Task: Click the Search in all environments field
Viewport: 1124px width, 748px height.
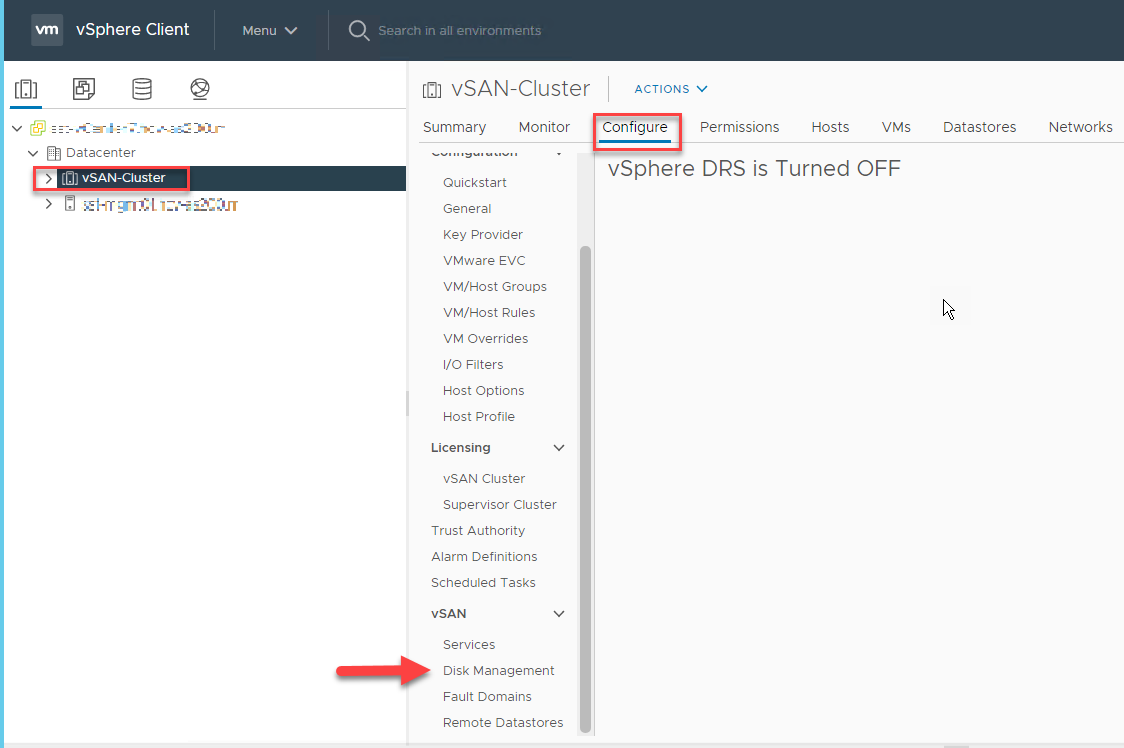Action: [460, 30]
